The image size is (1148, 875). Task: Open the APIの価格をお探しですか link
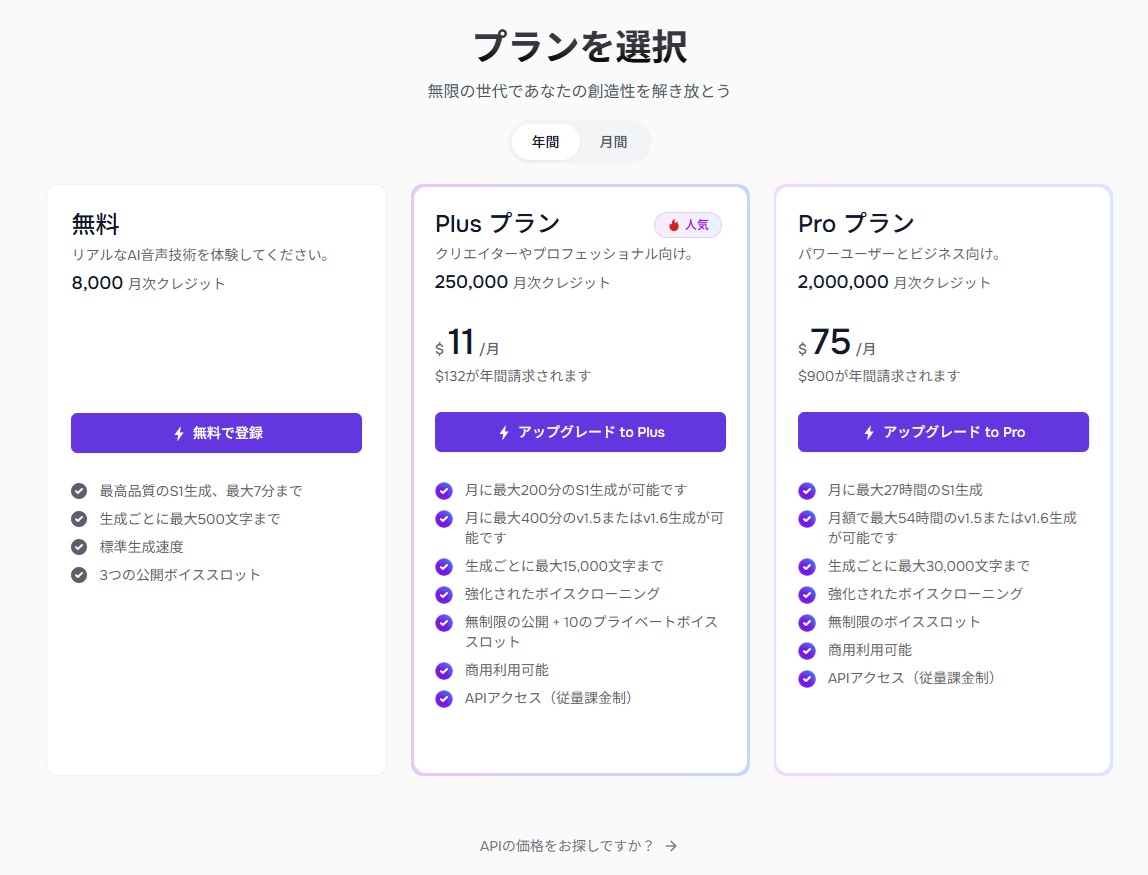567,846
